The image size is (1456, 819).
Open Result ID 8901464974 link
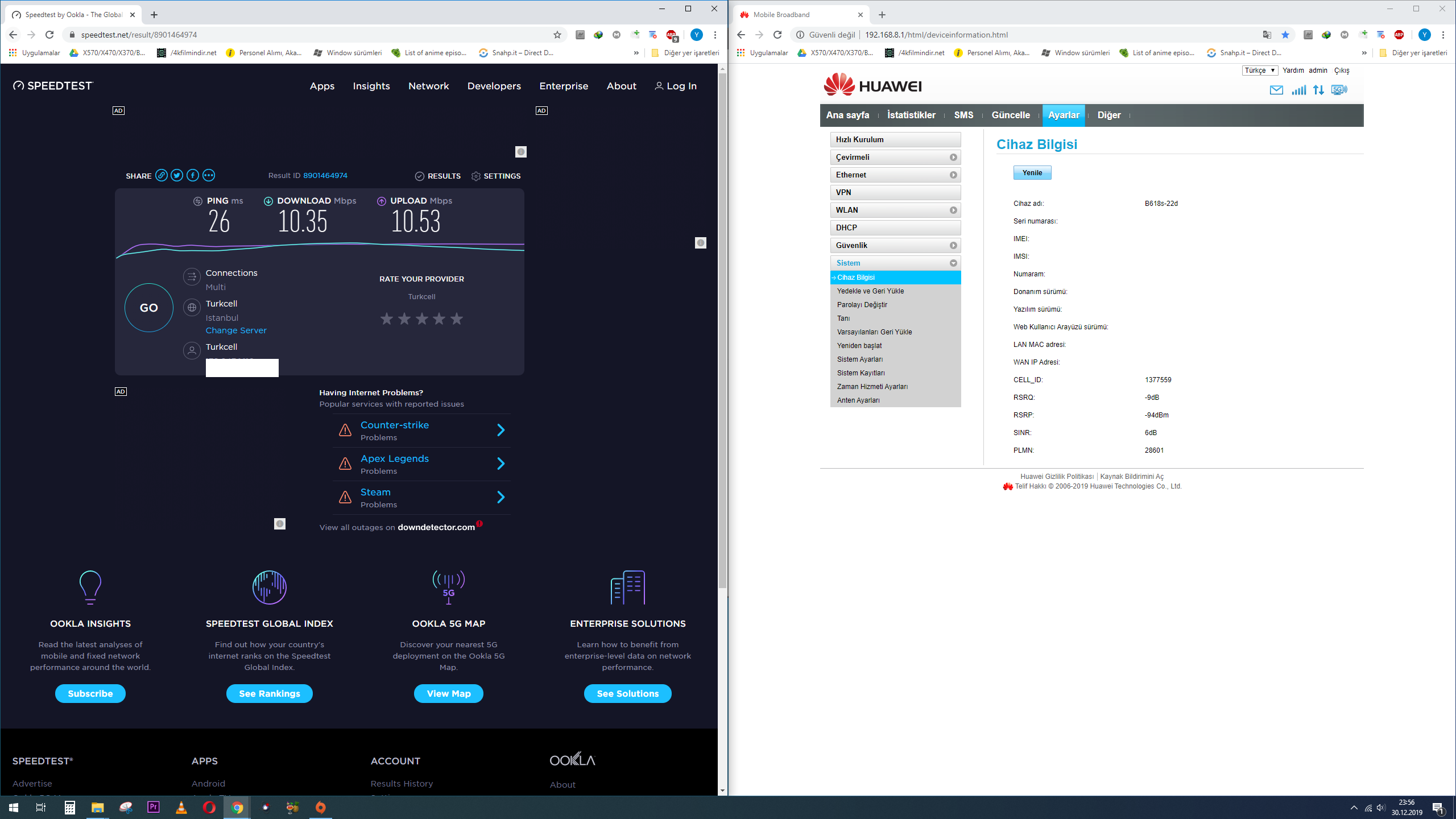pos(325,175)
